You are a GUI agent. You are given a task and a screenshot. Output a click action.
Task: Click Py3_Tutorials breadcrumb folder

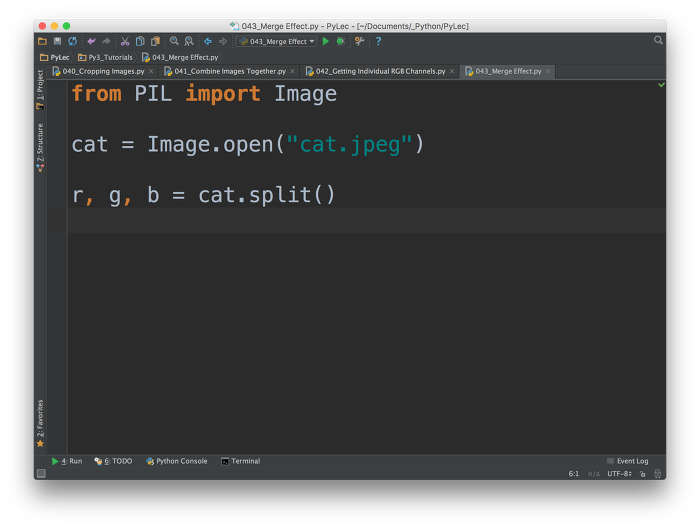click(x=105, y=57)
